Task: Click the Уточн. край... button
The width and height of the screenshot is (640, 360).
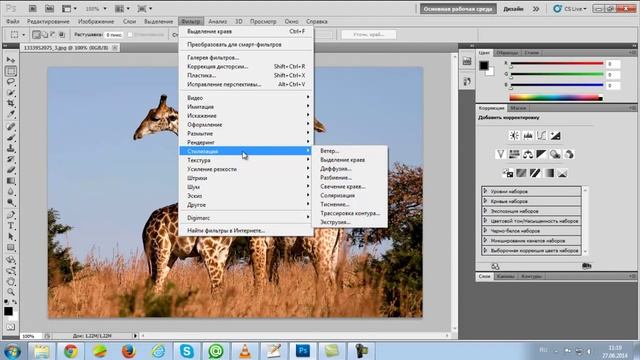Action: coord(369,35)
